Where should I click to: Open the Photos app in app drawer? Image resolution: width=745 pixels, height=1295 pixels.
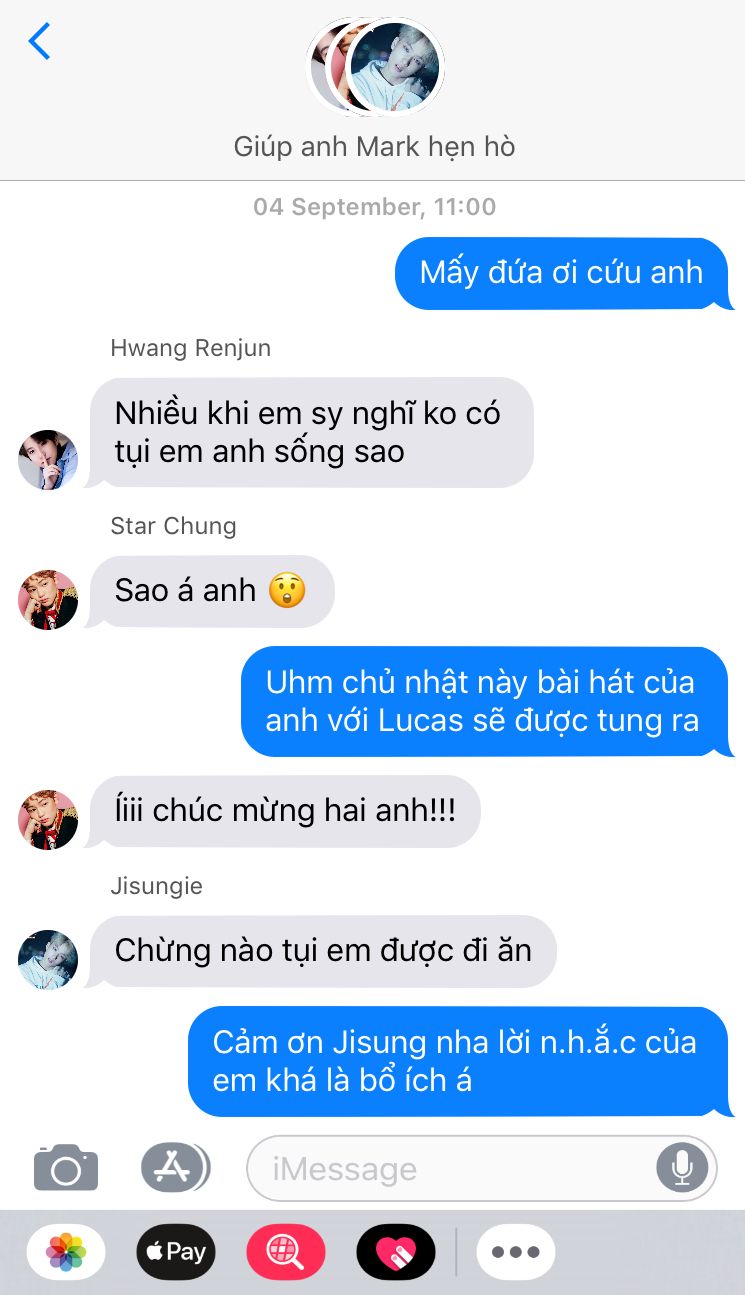click(66, 1252)
